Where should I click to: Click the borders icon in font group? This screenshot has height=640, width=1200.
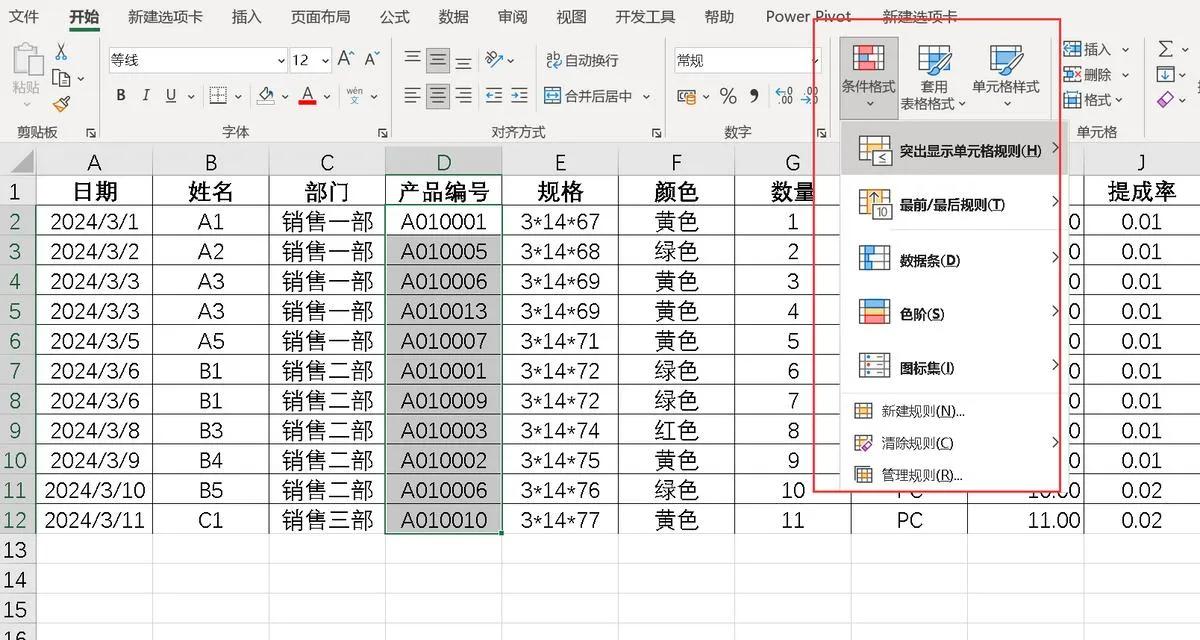click(x=217, y=96)
